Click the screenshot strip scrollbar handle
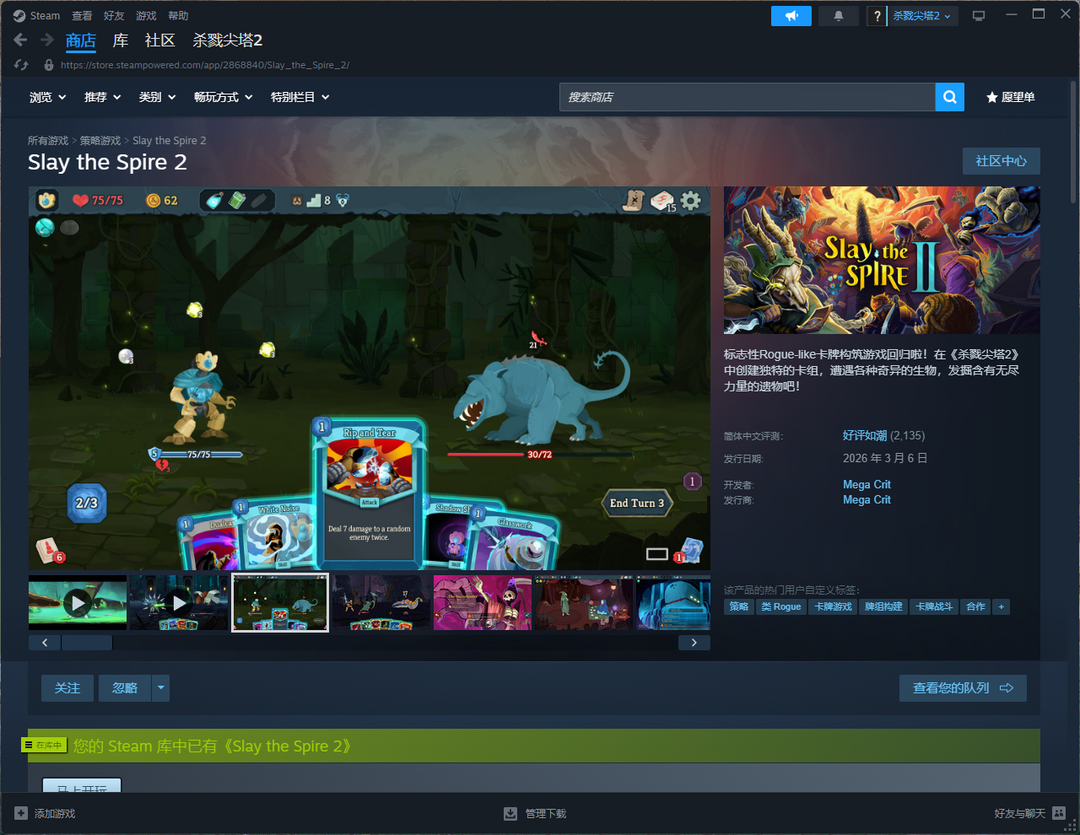 (87, 643)
